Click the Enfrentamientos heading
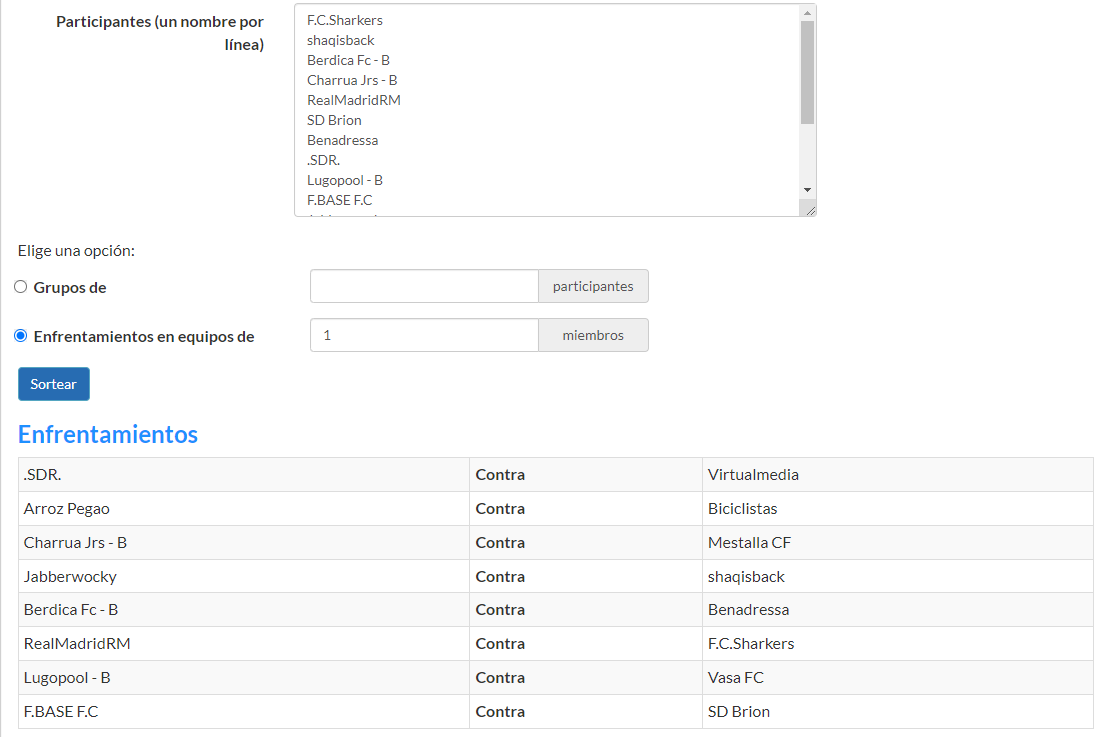Image resolution: width=1101 pixels, height=737 pixels. [108, 434]
